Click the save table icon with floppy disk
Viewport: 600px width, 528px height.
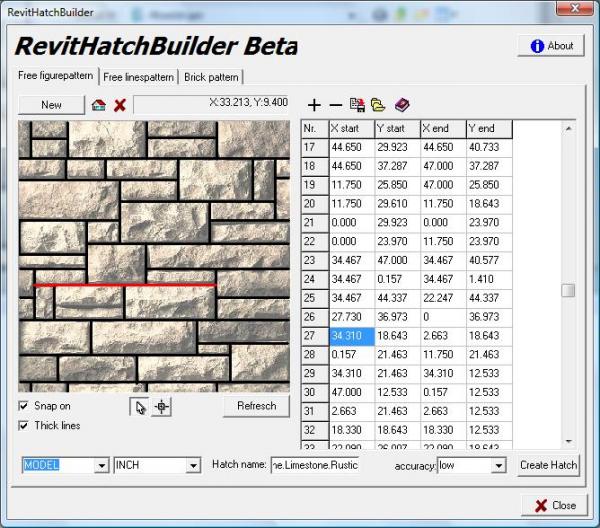pyautogui.click(x=357, y=105)
